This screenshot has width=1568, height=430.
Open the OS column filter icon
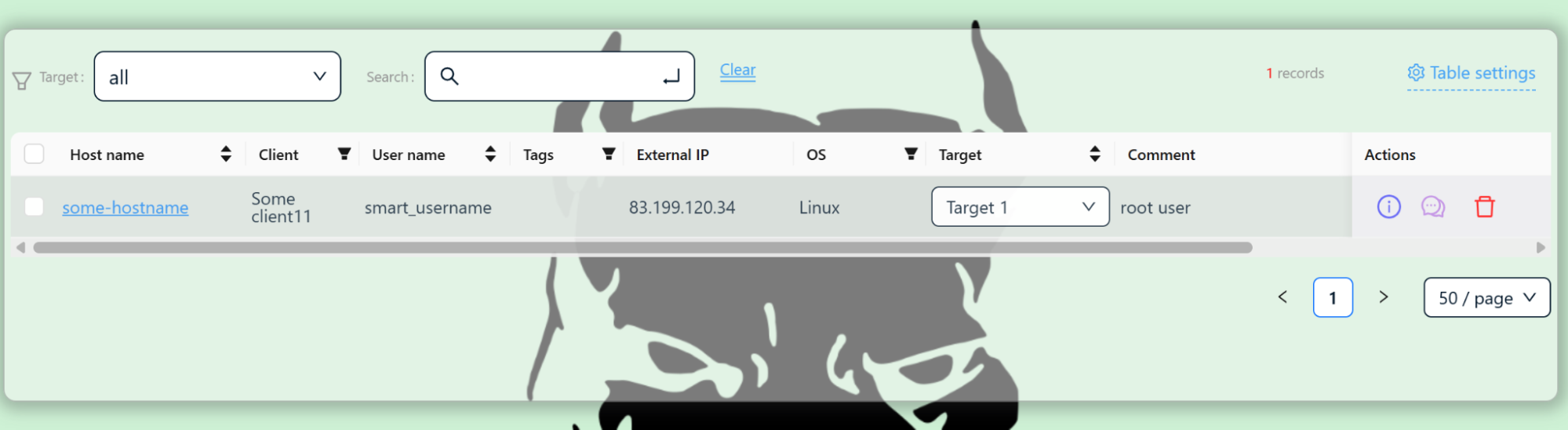(x=911, y=154)
